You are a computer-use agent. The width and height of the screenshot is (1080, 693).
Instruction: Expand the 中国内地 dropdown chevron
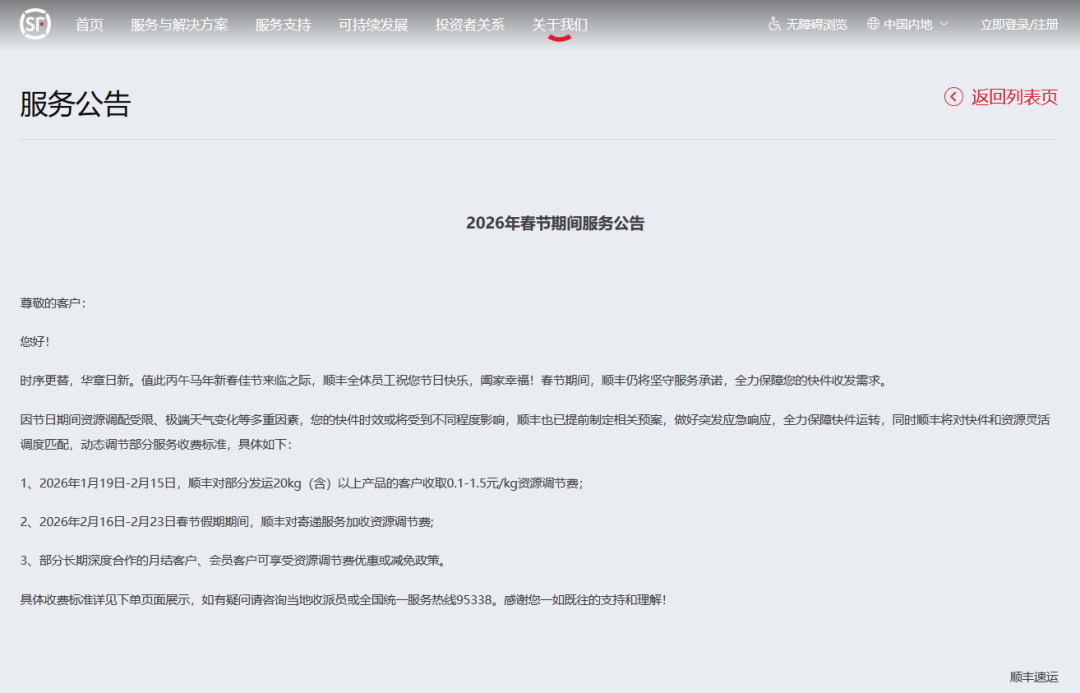pyautogui.click(x=944, y=24)
